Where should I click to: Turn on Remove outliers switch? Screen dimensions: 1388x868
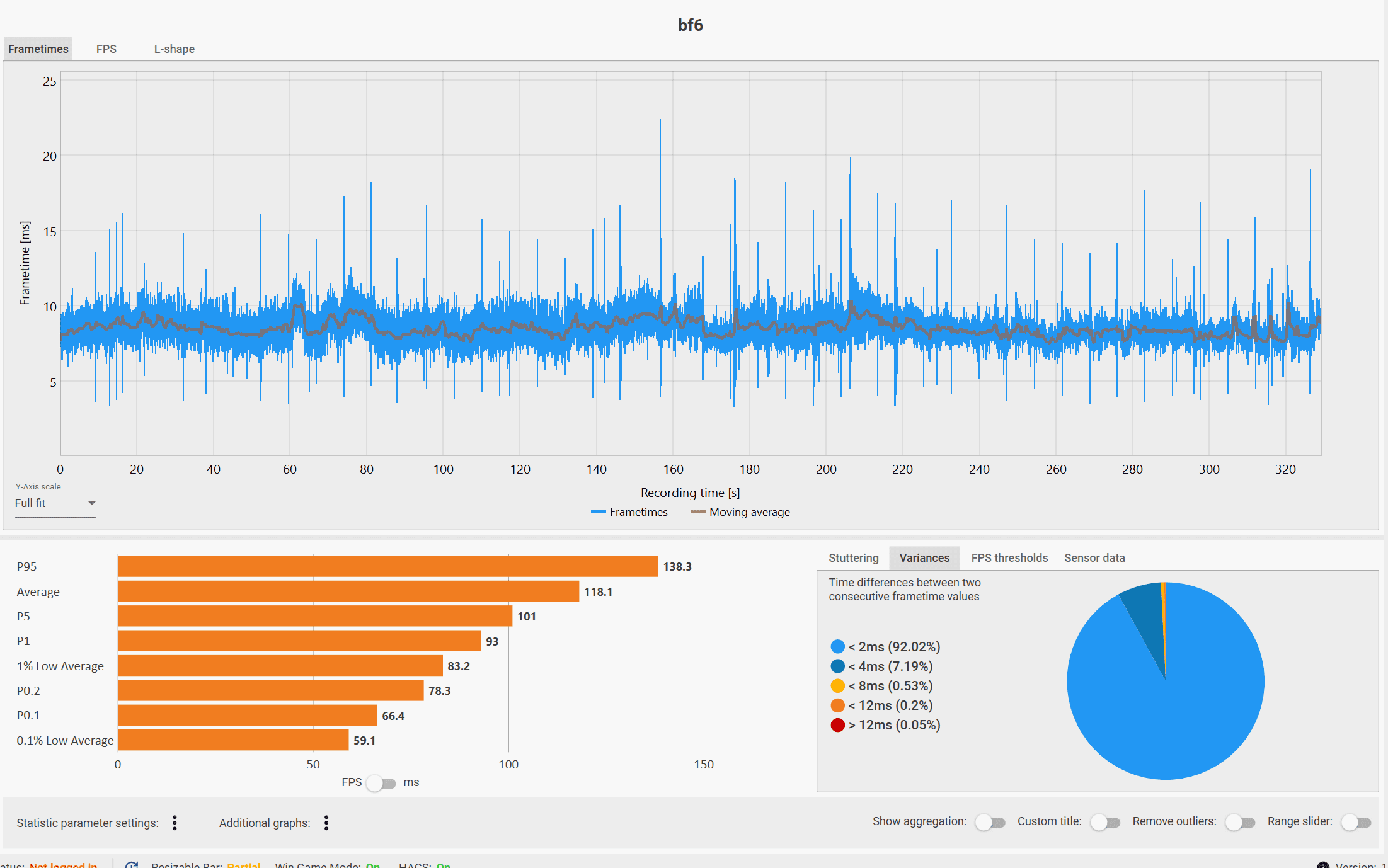pyautogui.click(x=1240, y=822)
